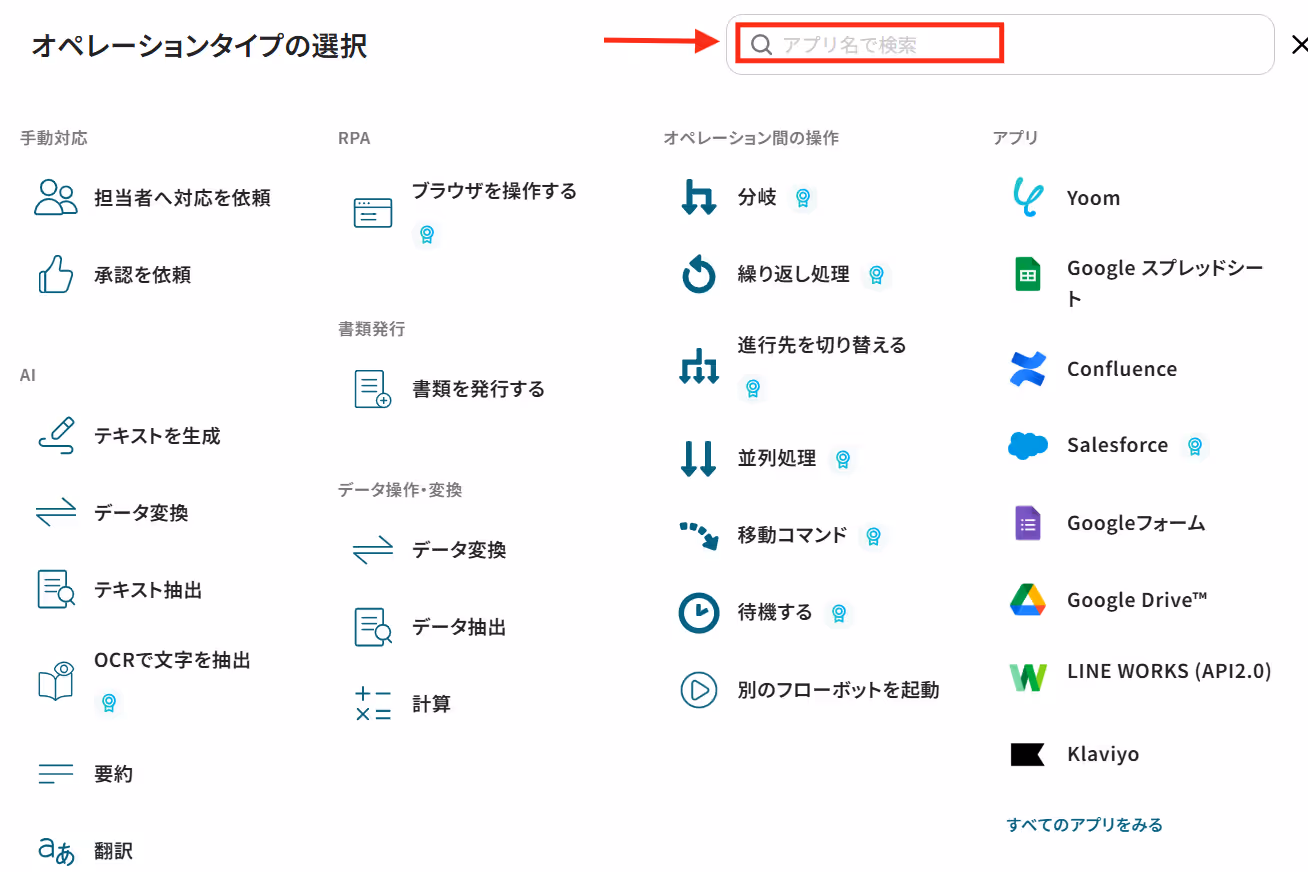Click the Klaviyo black flag icon
This screenshot has height=872, width=1308.
click(x=1028, y=754)
